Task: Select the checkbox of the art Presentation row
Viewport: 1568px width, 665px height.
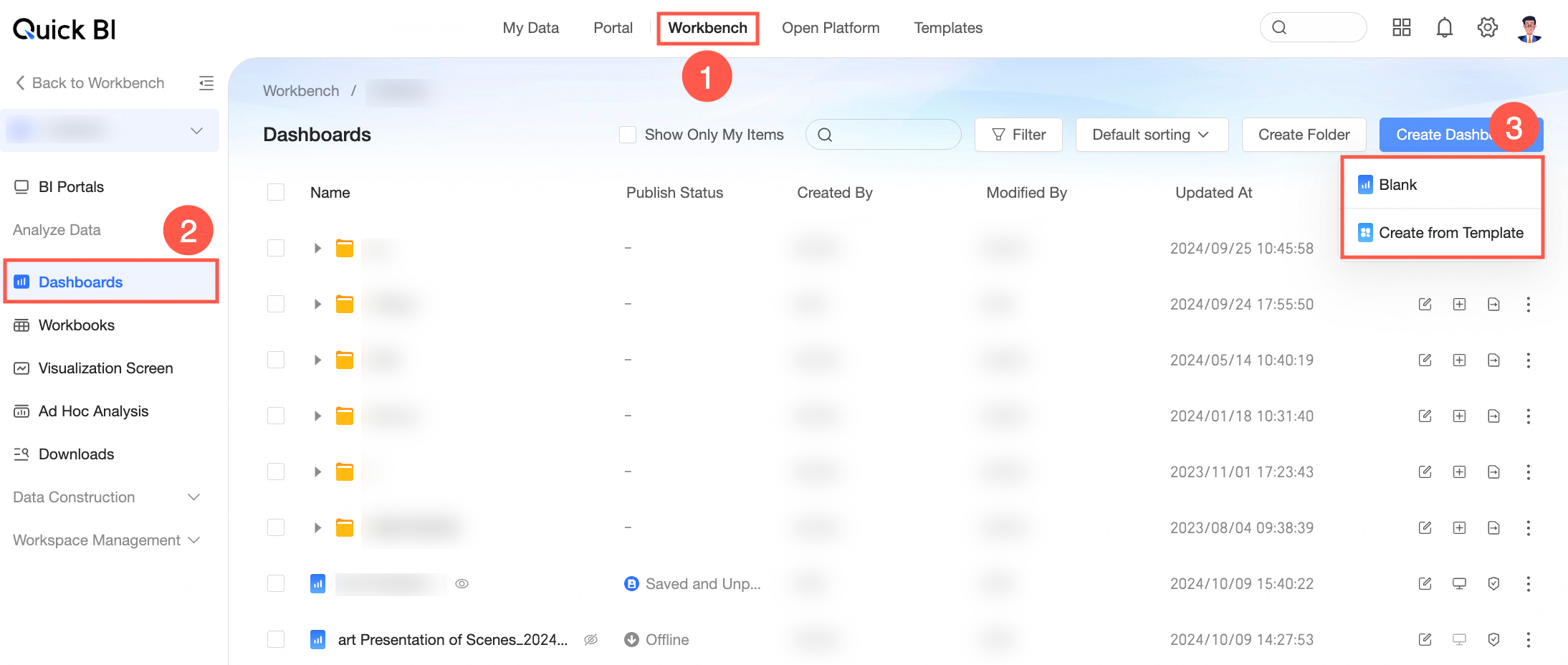Action: click(276, 639)
